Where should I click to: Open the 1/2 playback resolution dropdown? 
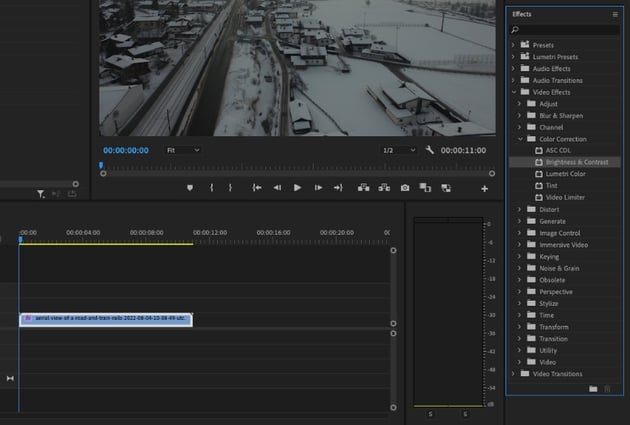(399, 150)
